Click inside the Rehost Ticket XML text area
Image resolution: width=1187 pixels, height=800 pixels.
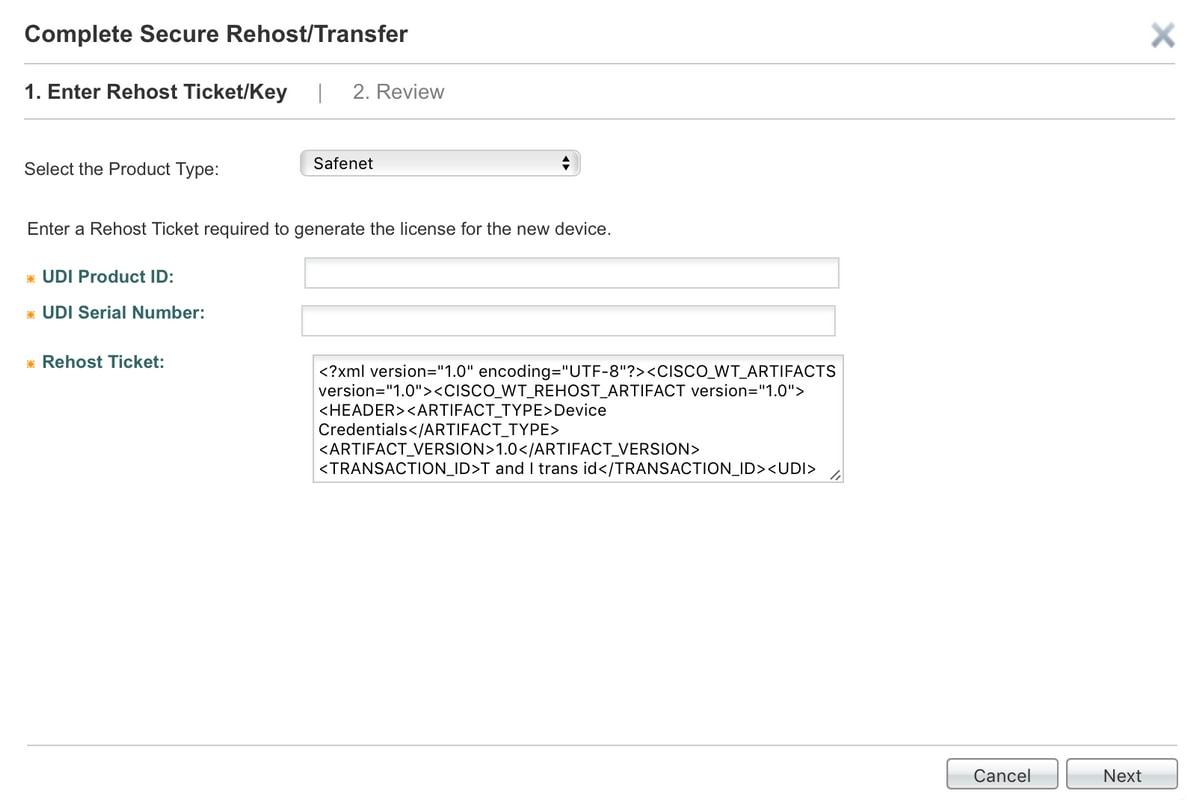(x=578, y=419)
